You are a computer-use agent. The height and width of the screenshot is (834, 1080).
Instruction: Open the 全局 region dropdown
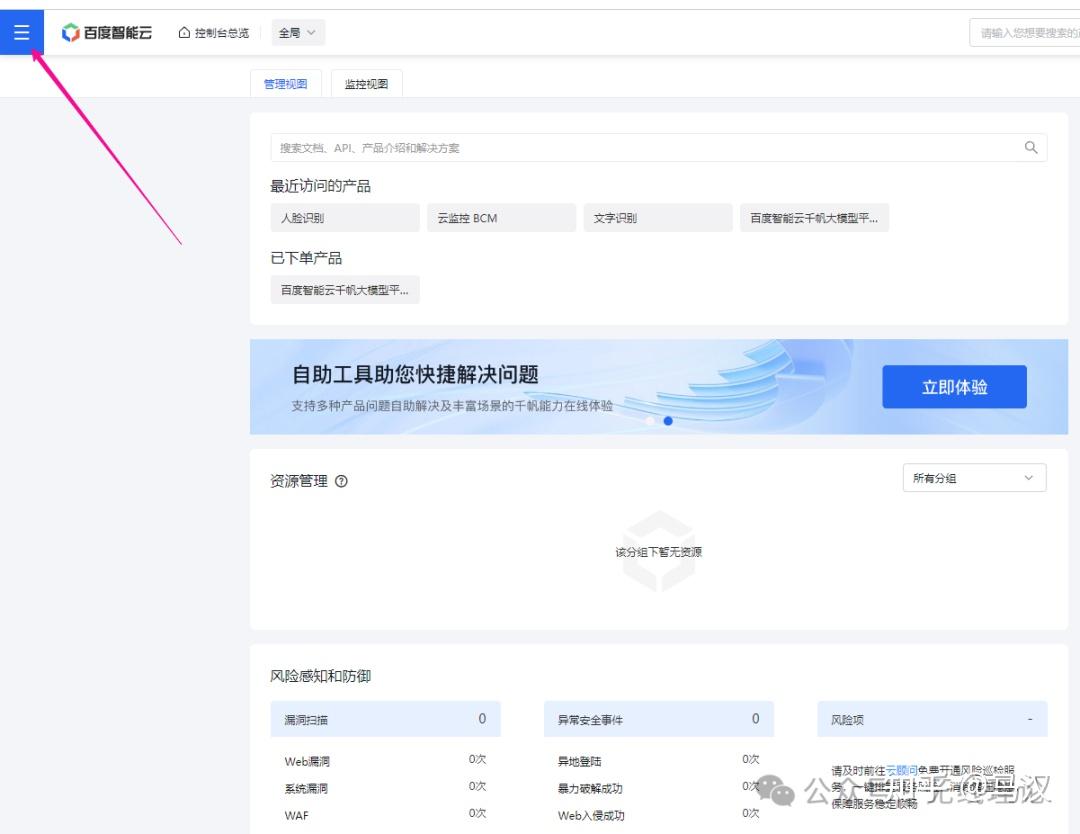coord(297,31)
